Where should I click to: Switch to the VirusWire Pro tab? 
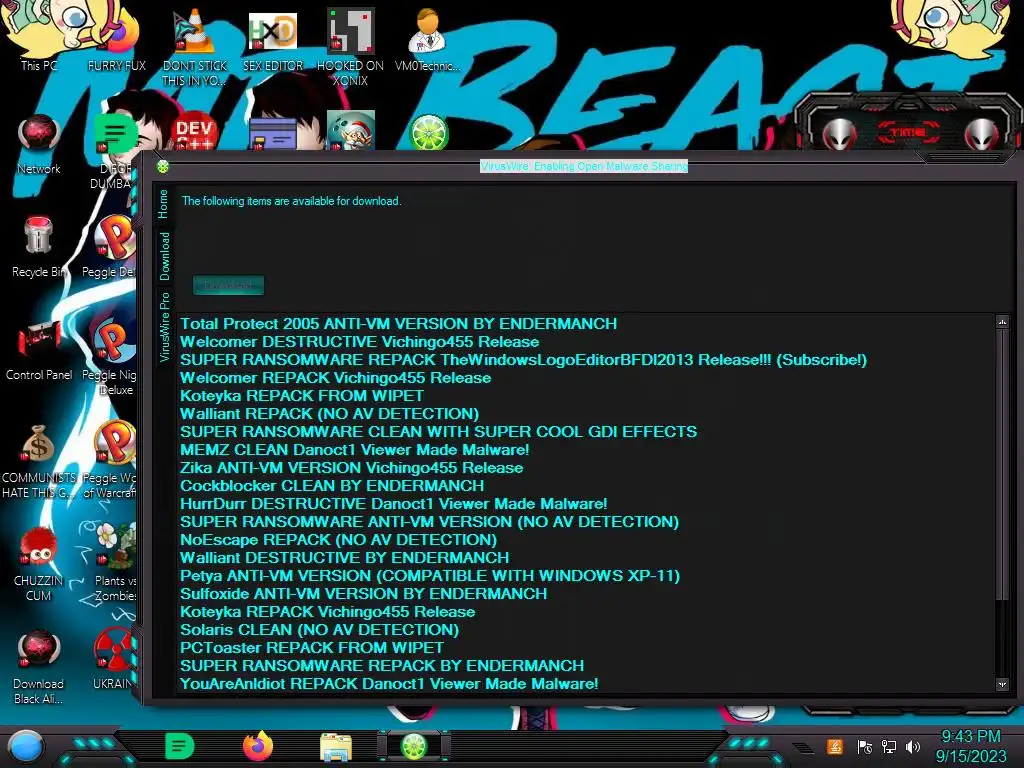click(164, 327)
